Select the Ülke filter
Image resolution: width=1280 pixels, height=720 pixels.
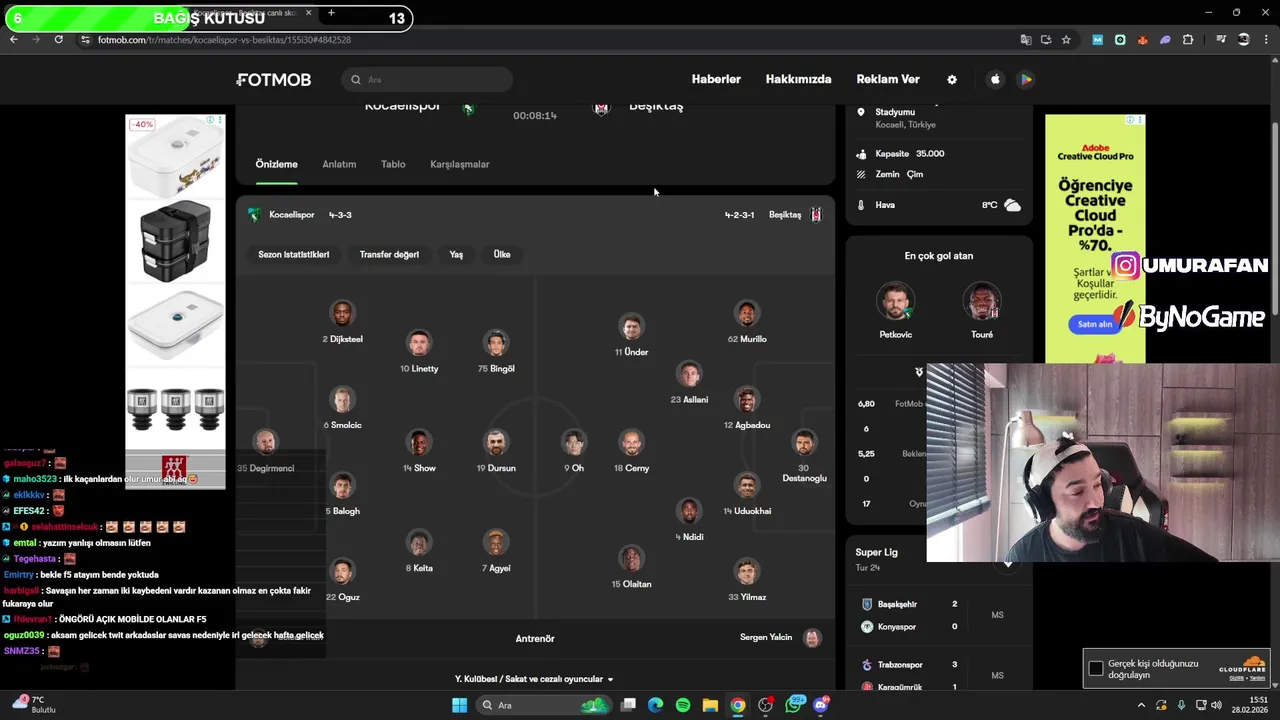(502, 254)
